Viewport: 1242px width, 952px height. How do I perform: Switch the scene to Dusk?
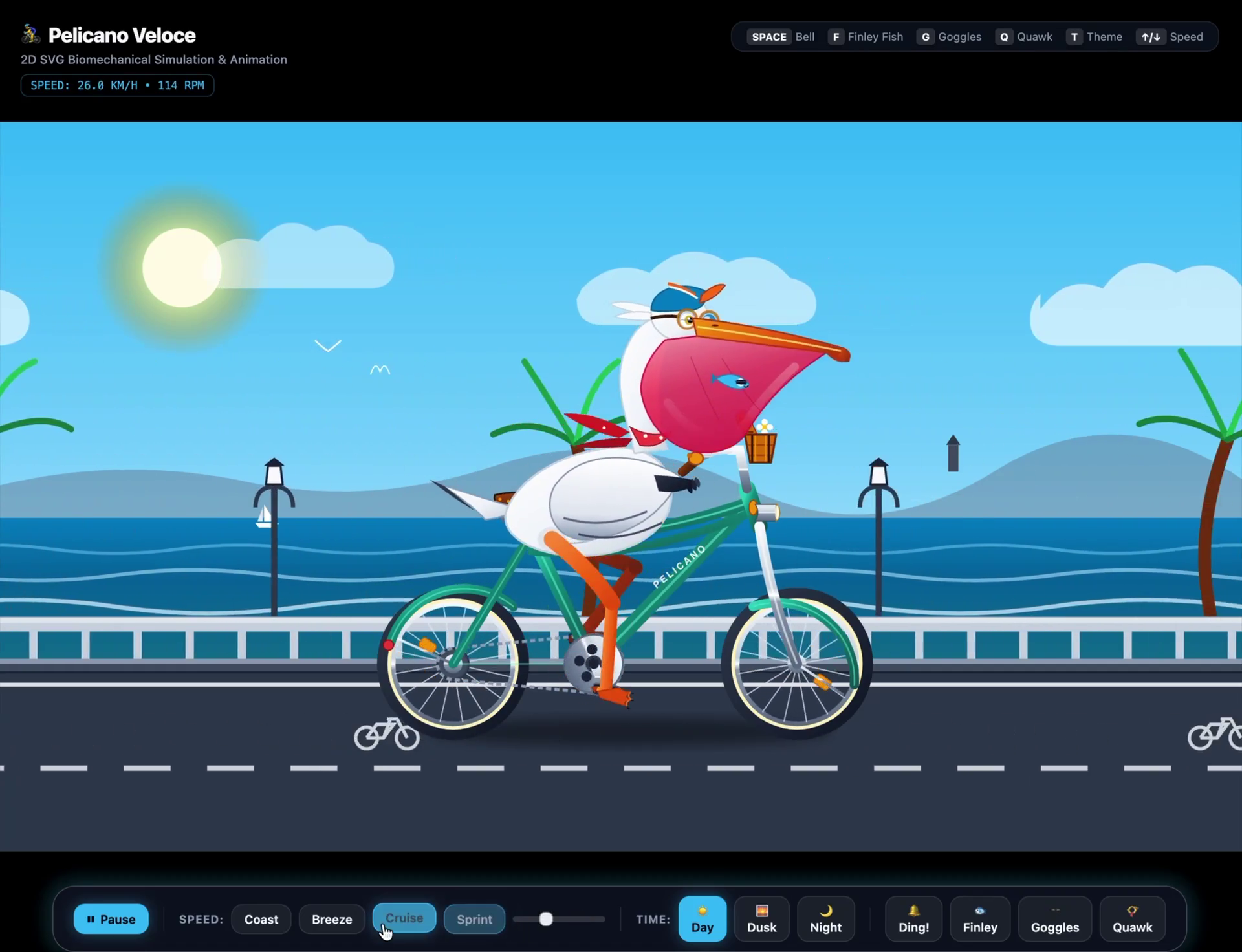coord(762,919)
